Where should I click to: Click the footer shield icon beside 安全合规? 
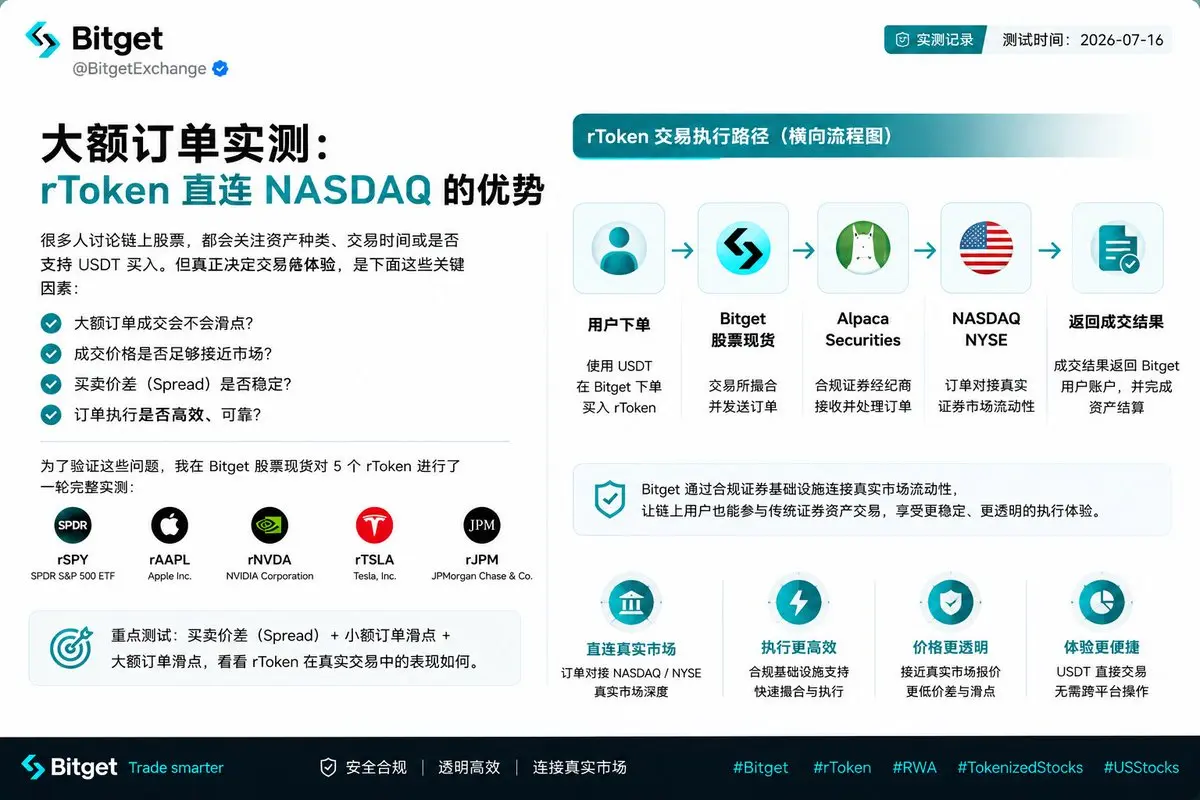[x=328, y=768]
